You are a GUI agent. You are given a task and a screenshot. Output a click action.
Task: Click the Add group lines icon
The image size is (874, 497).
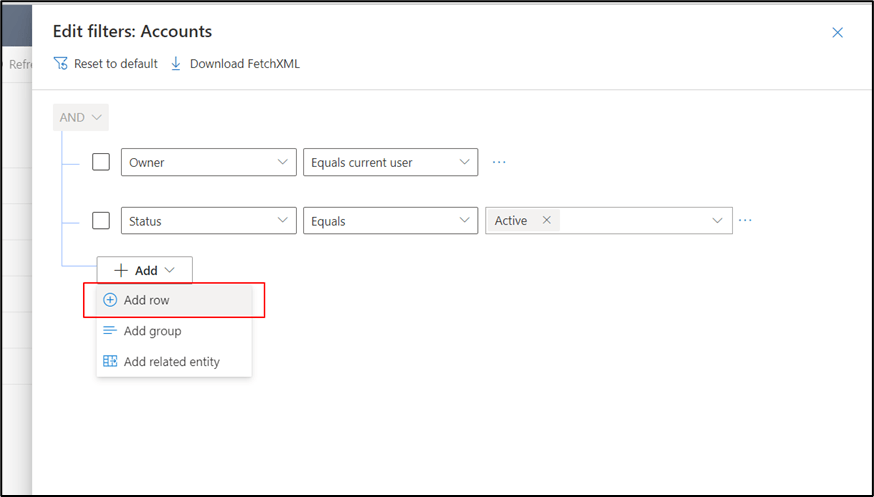click(x=110, y=331)
